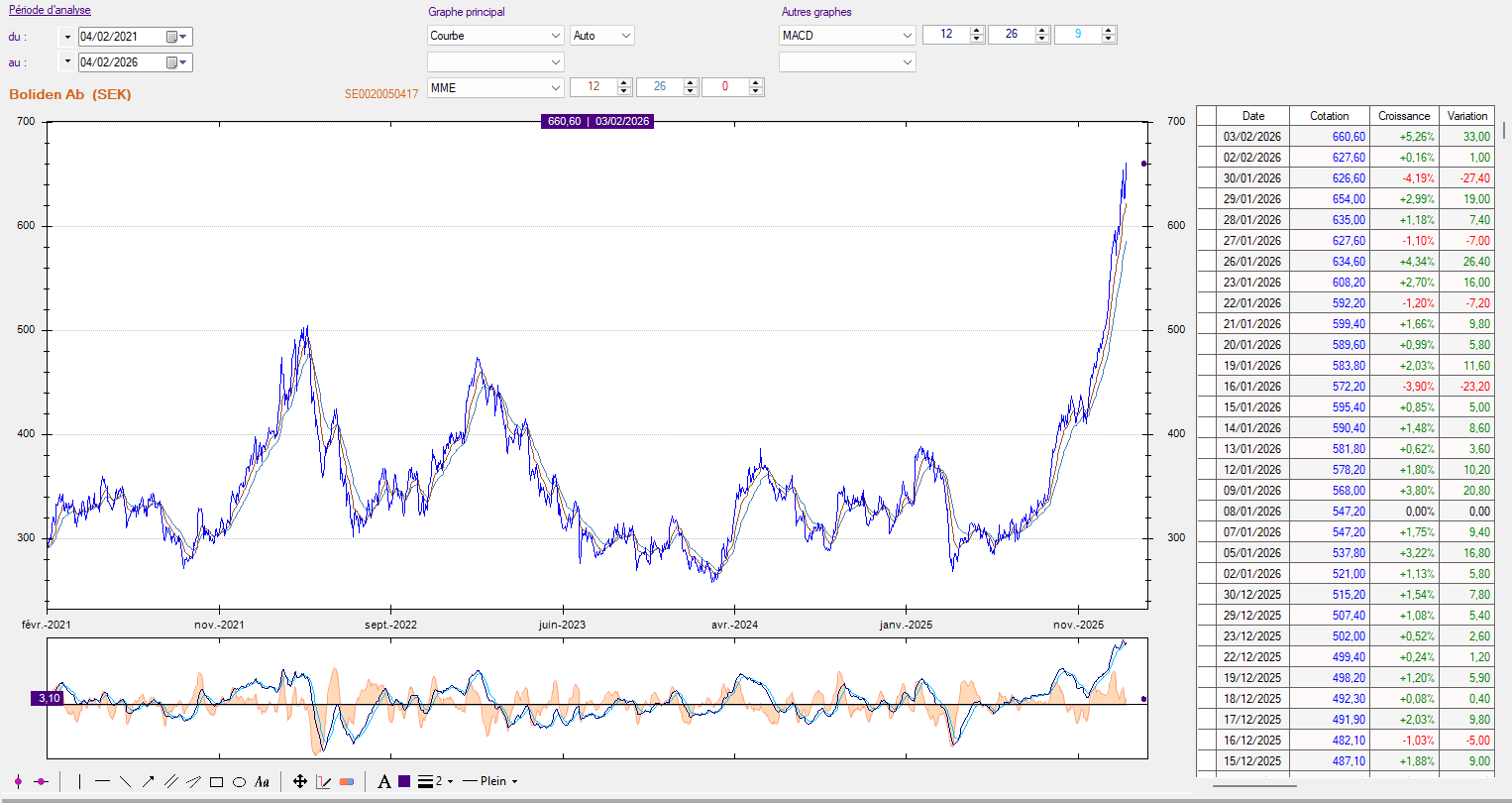Select the vertical line drawing tool

pos(79,782)
